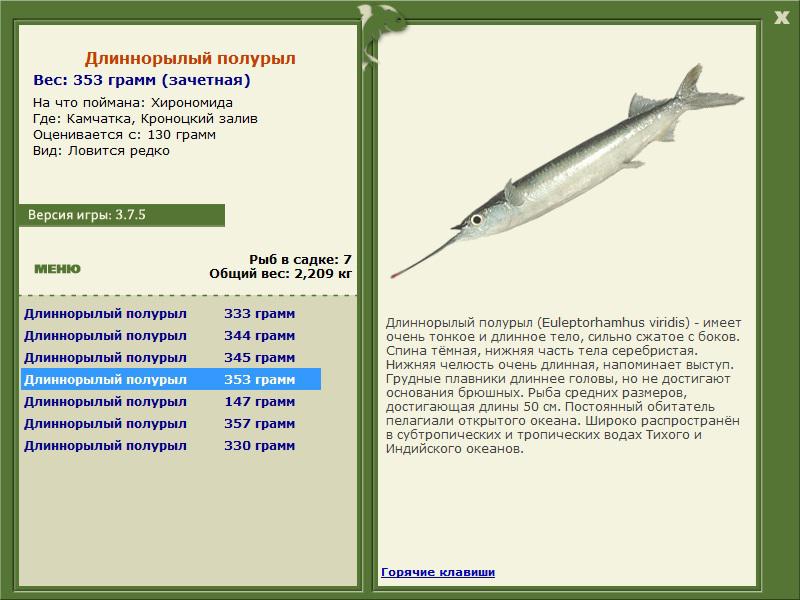The width and height of the screenshot is (800, 600).
Task: Select the 345 грамм Длиннорылый полурыл row
Action: click(171, 358)
